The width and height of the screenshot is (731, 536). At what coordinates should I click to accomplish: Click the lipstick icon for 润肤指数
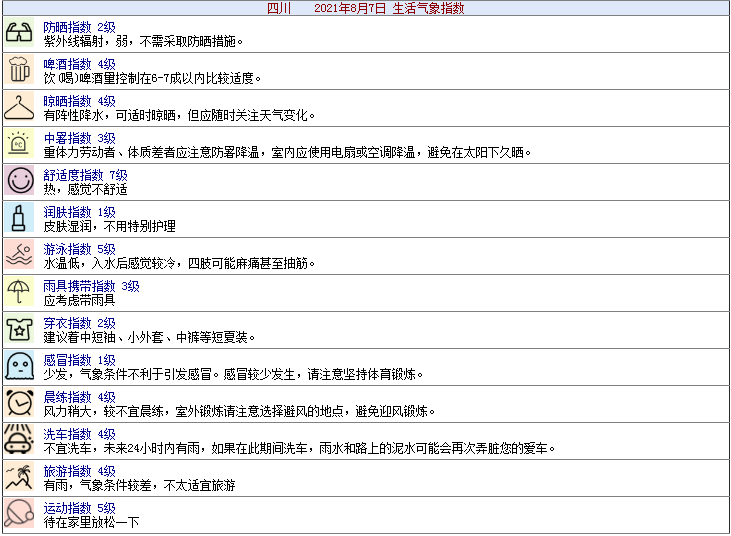(20, 218)
